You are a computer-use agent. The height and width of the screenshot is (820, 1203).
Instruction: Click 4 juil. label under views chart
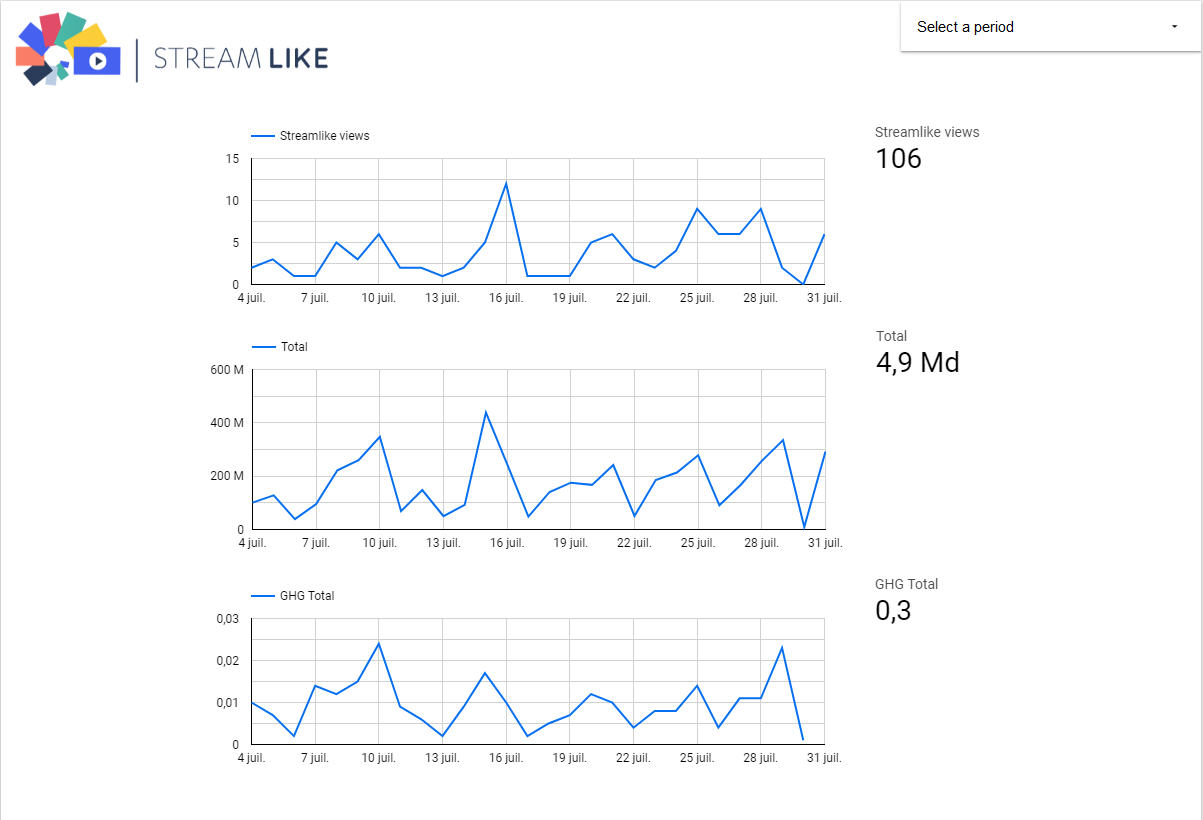(x=251, y=298)
